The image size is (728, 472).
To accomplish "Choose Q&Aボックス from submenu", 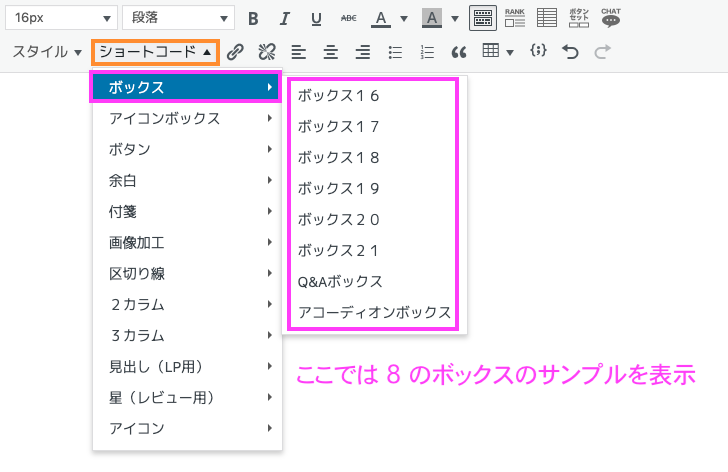I will (374, 282).
